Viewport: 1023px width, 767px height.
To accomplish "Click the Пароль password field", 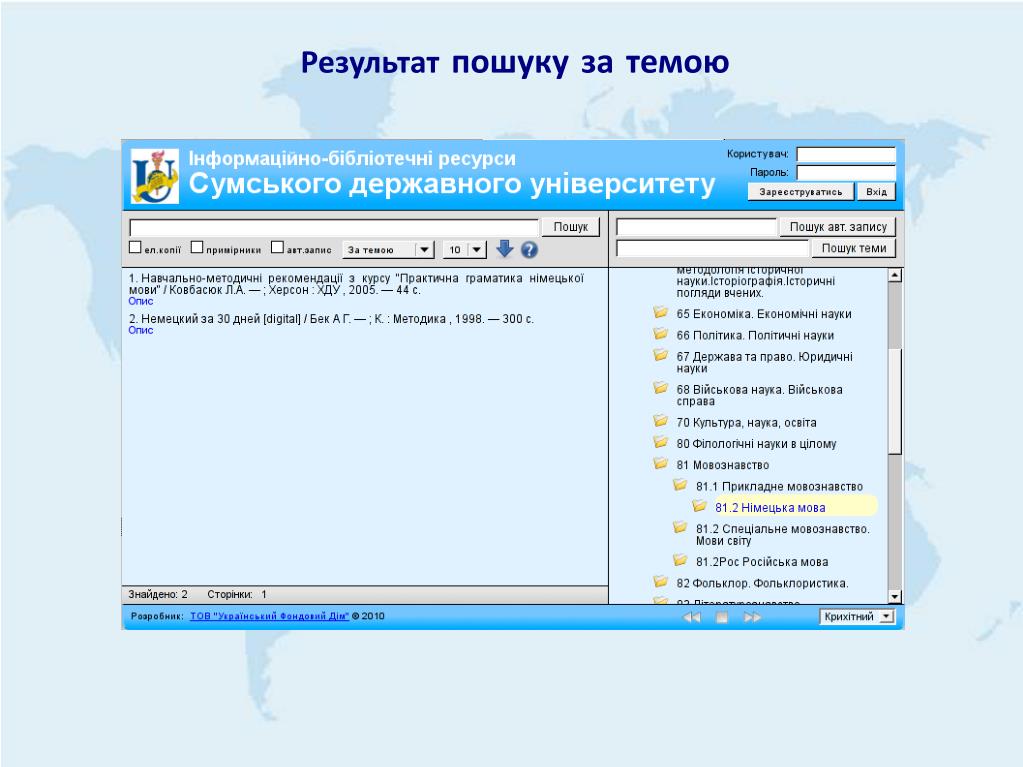I will [846, 173].
